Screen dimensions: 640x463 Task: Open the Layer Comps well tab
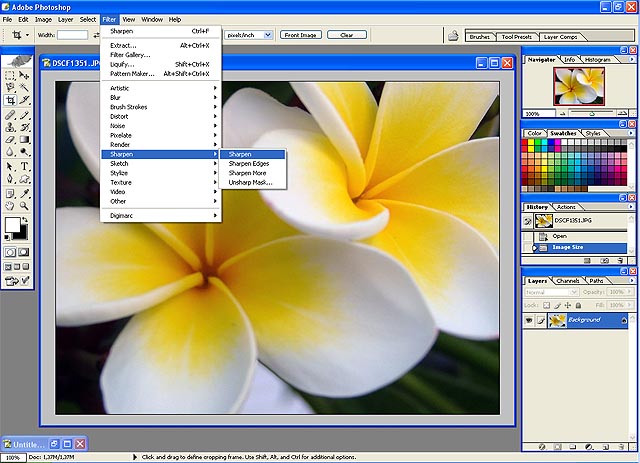point(561,37)
